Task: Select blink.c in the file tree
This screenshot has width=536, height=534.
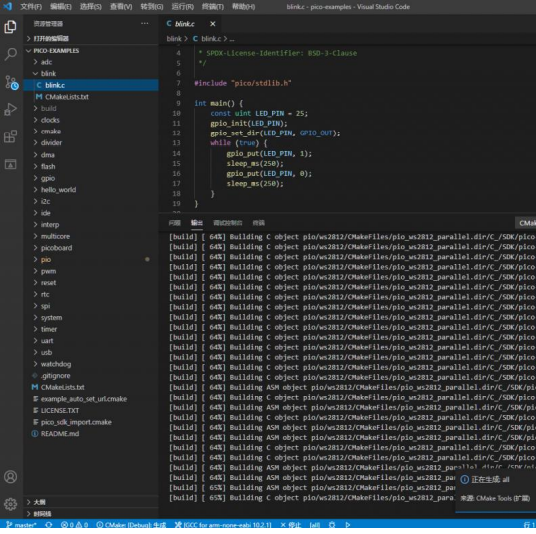Action: [91, 85]
